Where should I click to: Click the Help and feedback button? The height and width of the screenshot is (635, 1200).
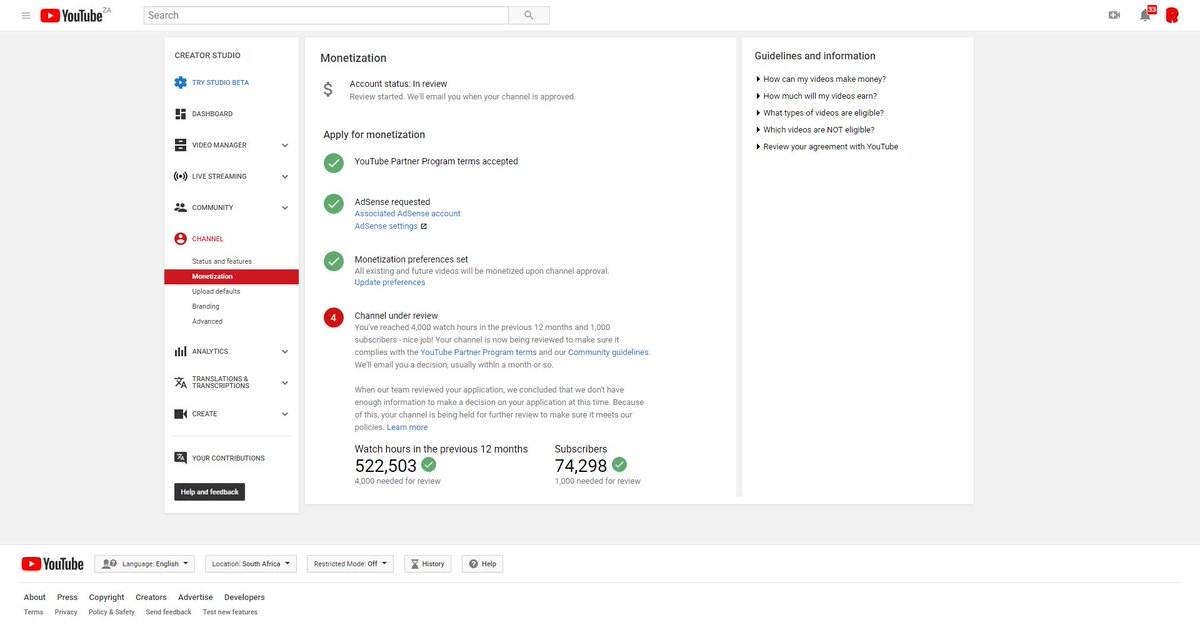[x=209, y=492]
